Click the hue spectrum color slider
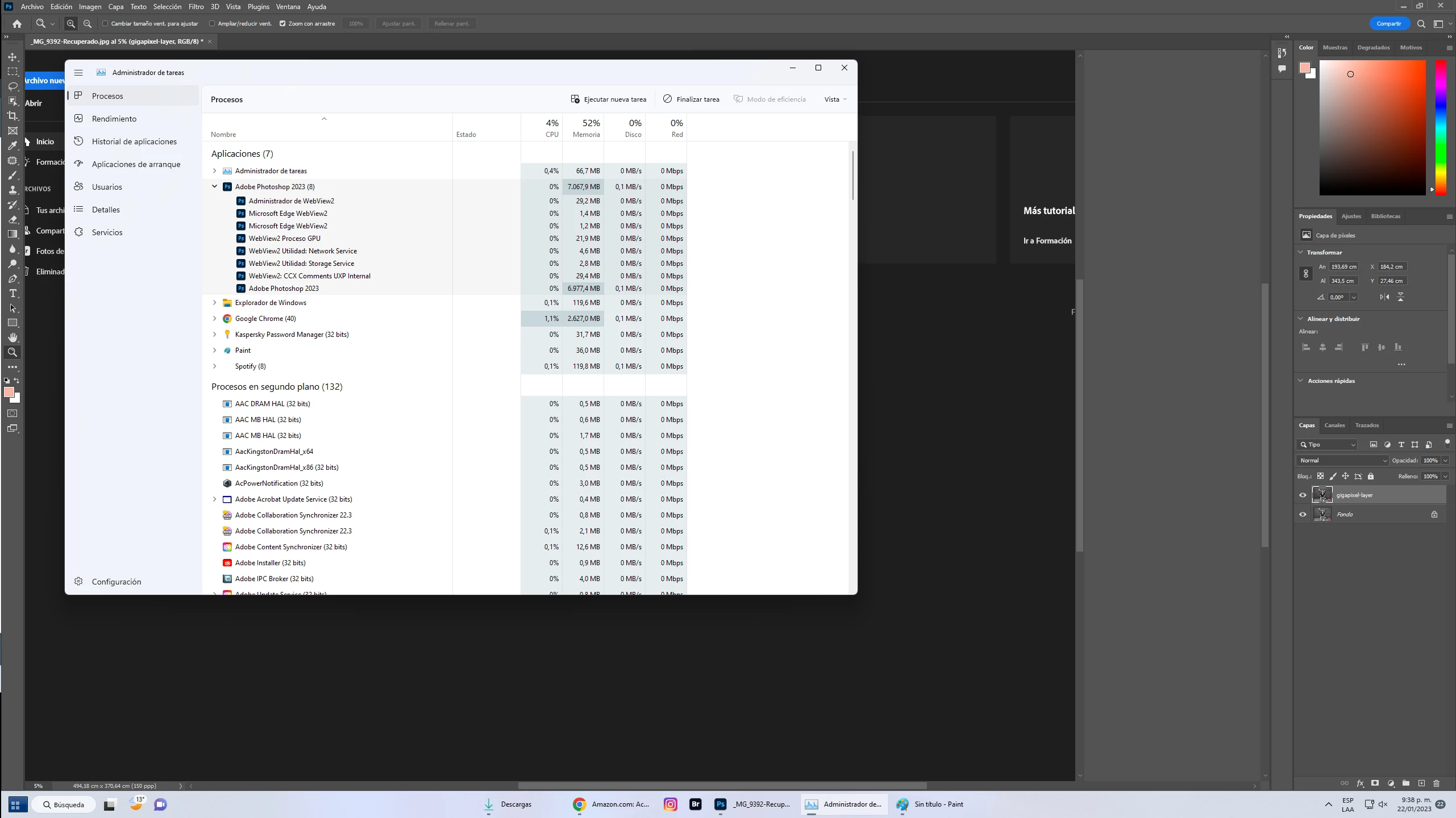Viewport: 1456px width, 818px height. point(1440,128)
